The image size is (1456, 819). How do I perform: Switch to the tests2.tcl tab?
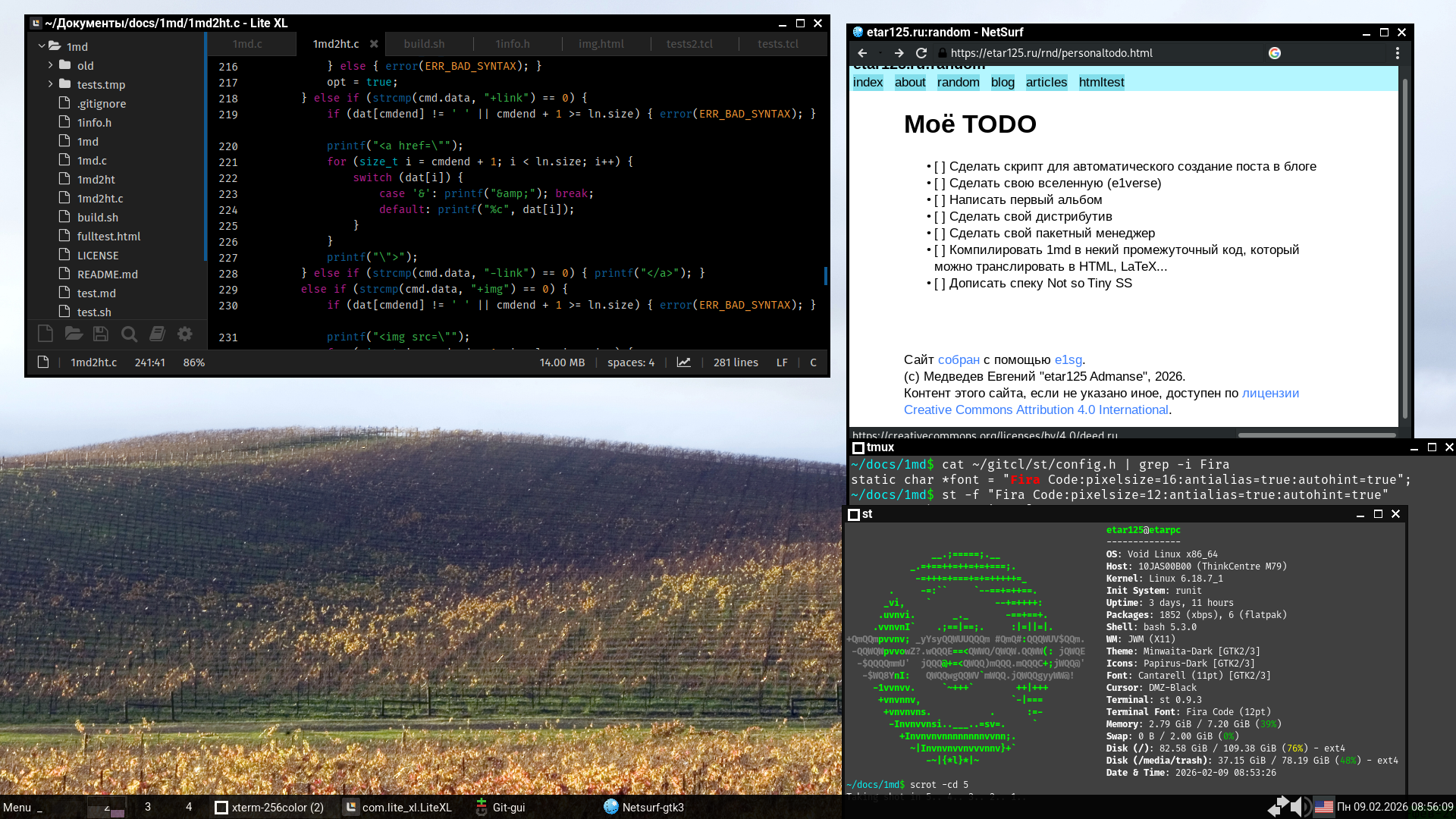click(x=689, y=44)
